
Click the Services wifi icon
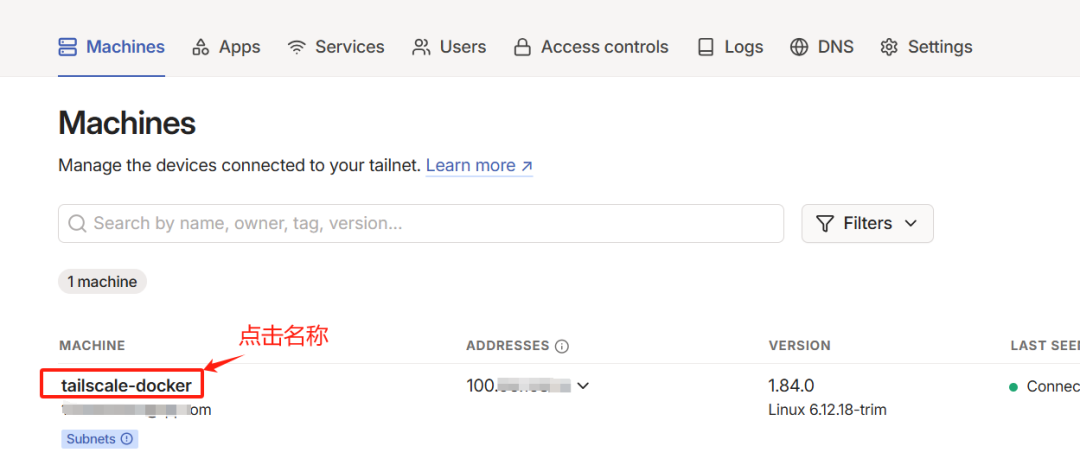click(x=297, y=47)
